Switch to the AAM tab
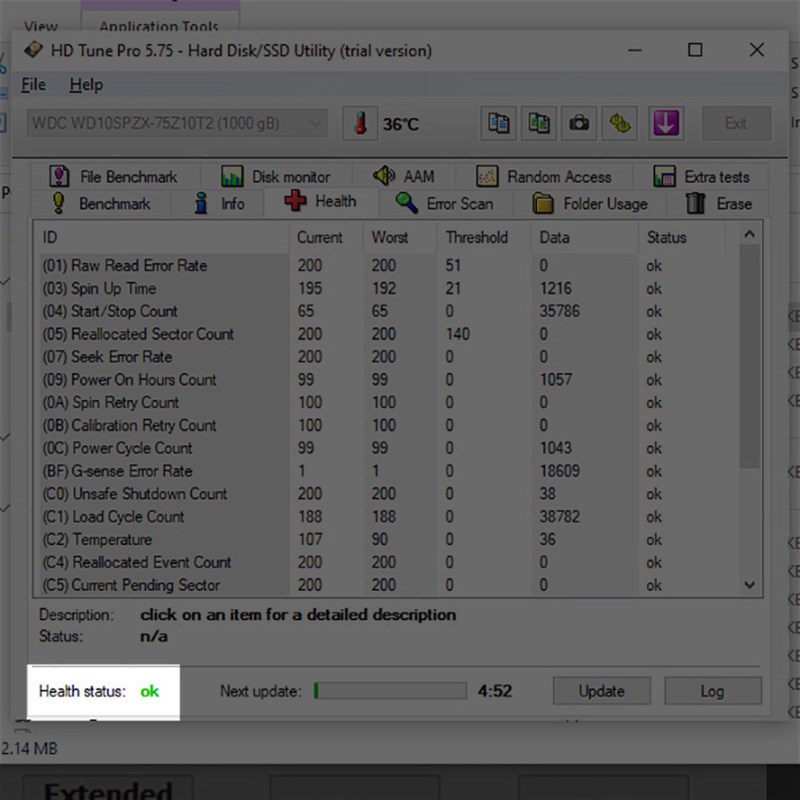The height and width of the screenshot is (800, 800). 404,177
